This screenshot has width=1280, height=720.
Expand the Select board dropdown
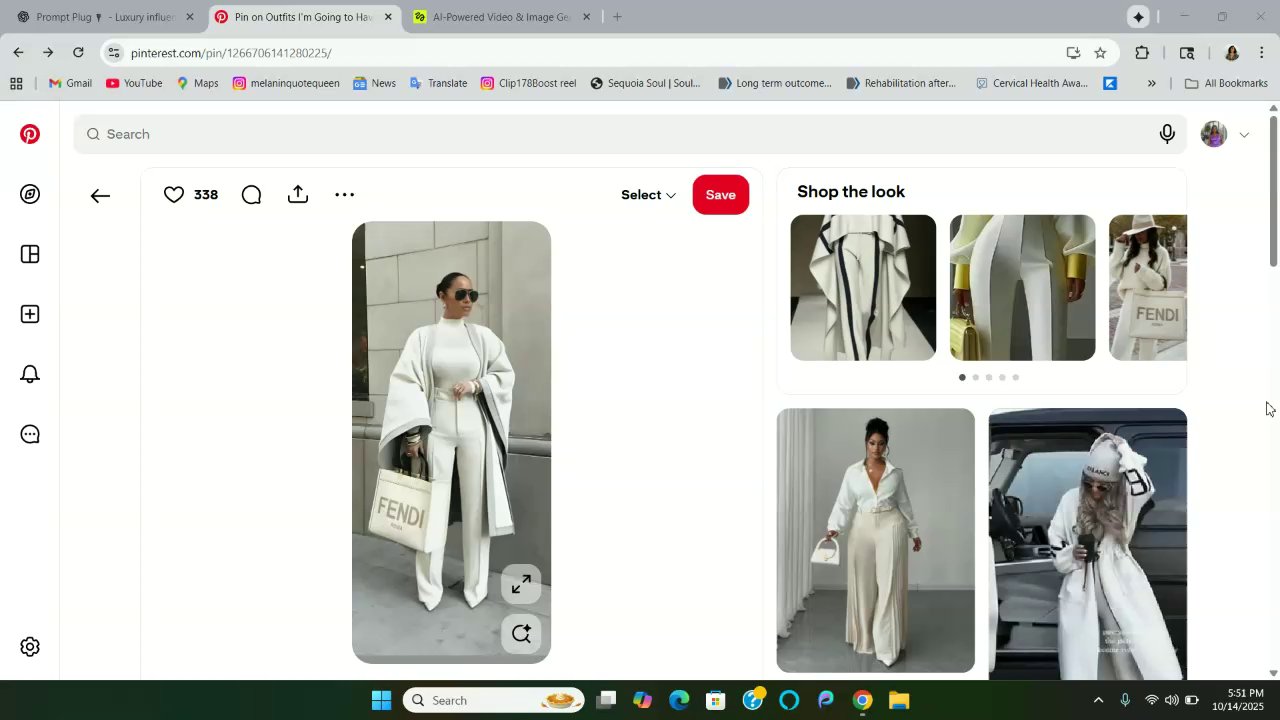[648, 195]
